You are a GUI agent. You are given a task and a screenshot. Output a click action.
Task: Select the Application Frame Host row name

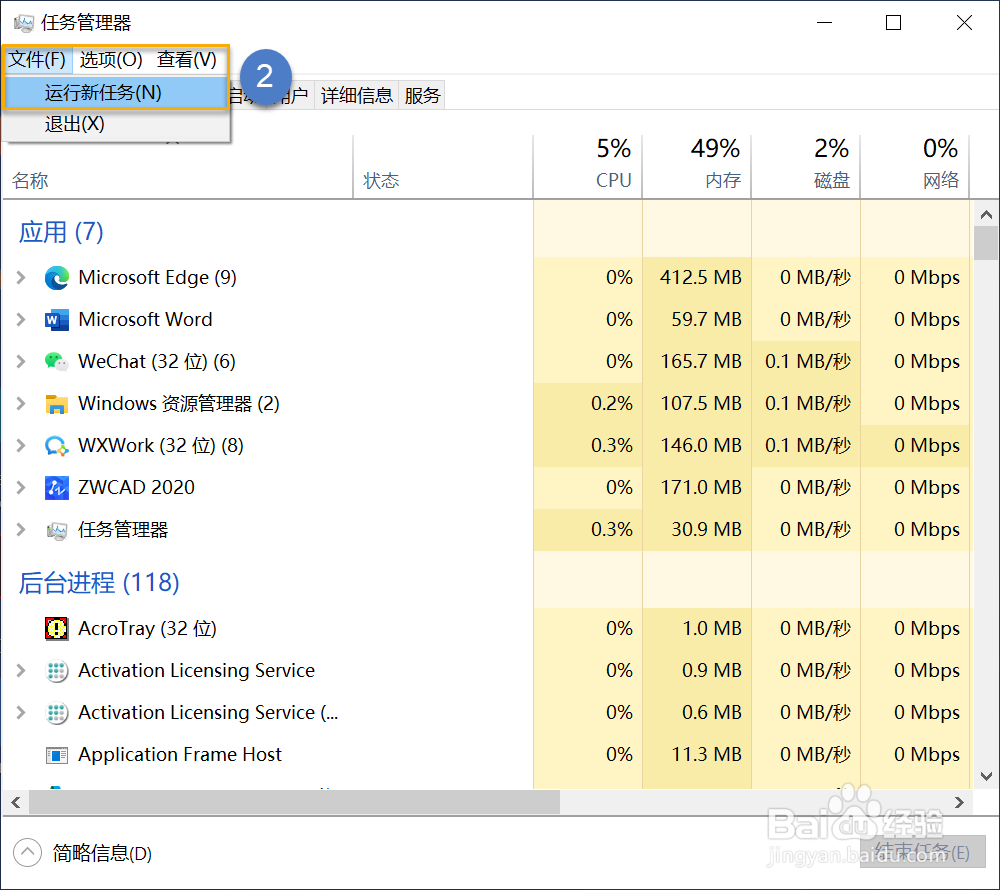click(179, 755)
